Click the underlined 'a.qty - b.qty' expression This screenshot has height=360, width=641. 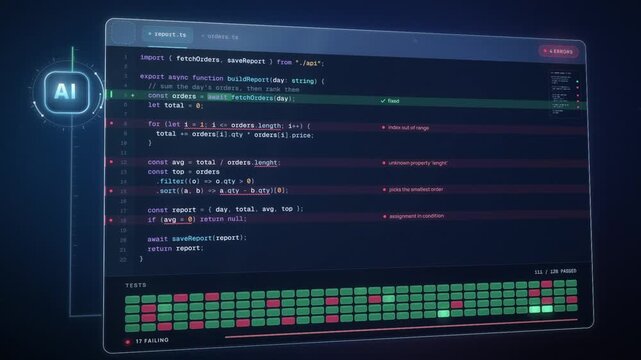point(244,190)
